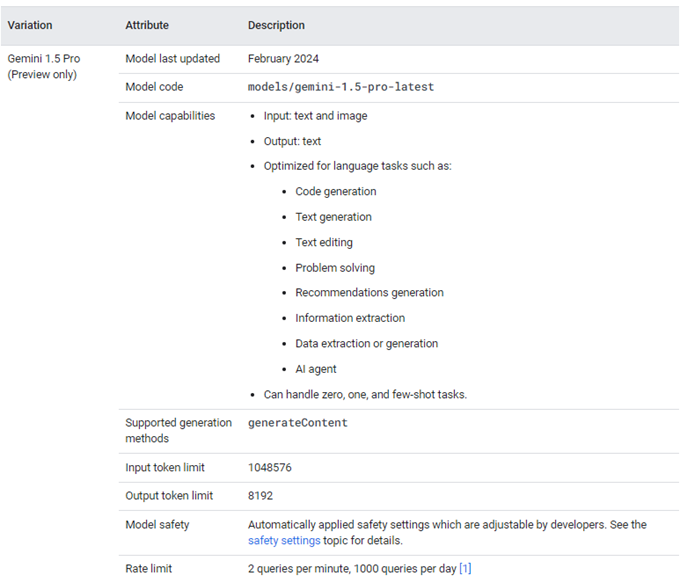Click the models/gemini-1.5-pro-latest model code
Screen dimensions: 681x584
click(340, 87)
